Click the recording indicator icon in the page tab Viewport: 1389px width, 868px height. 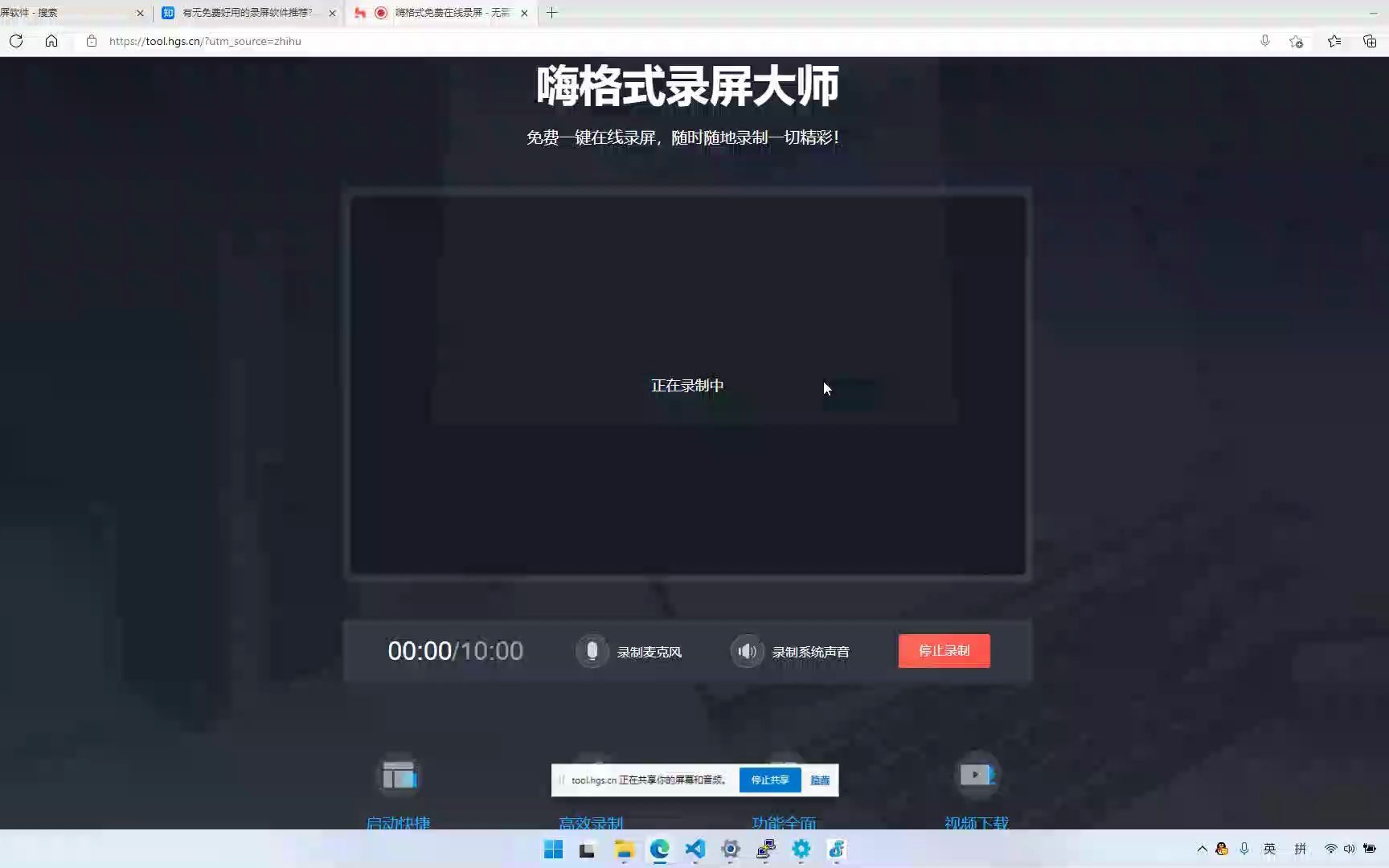click(381, 13)
